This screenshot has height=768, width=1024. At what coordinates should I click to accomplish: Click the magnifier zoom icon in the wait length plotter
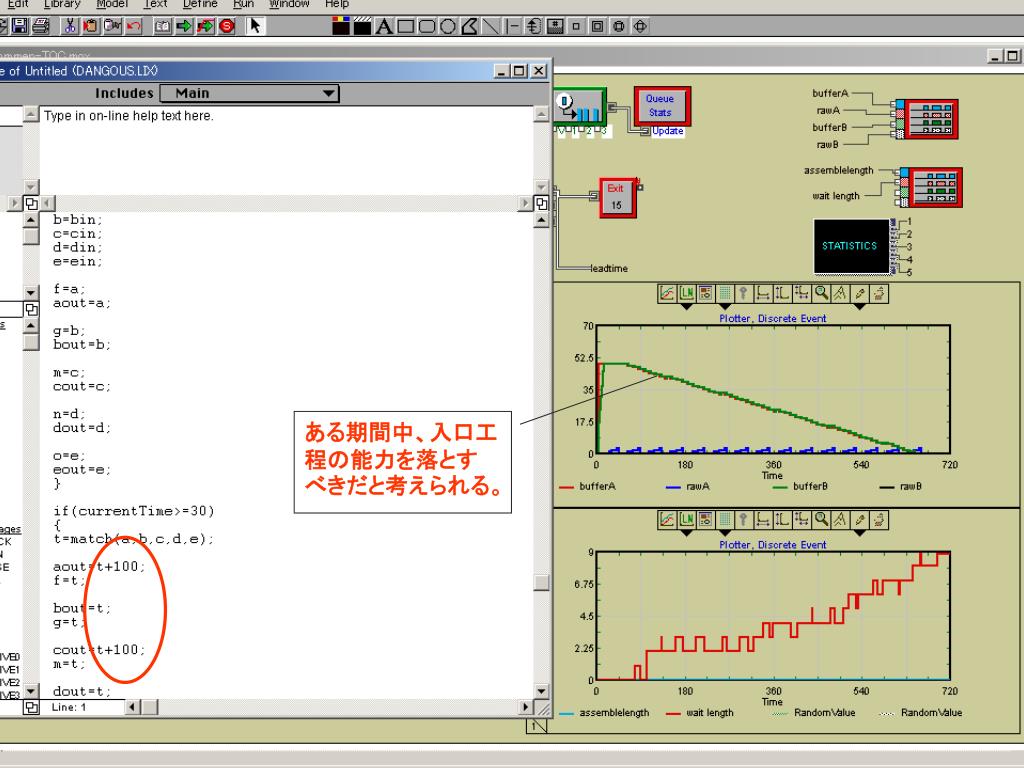pos(822,520)
